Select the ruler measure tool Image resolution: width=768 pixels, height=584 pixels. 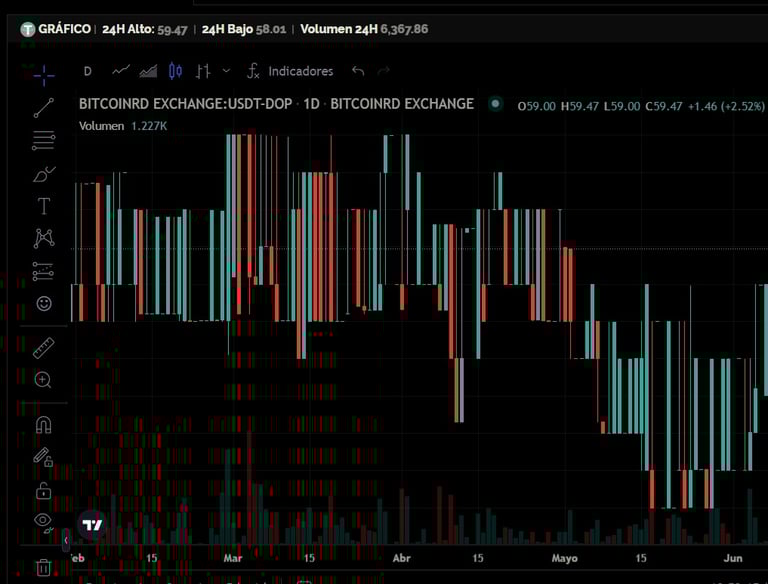[43, 348]
